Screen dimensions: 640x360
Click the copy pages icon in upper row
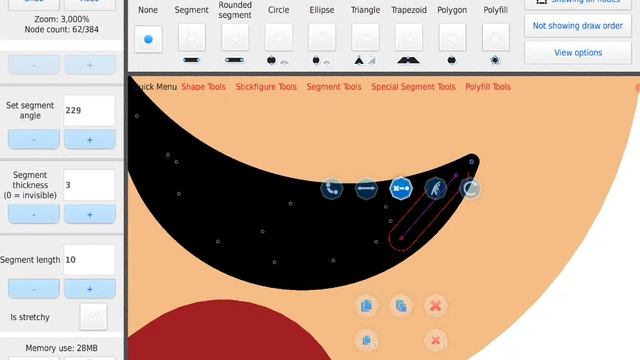pyautogui.click(x=366, y=306)
